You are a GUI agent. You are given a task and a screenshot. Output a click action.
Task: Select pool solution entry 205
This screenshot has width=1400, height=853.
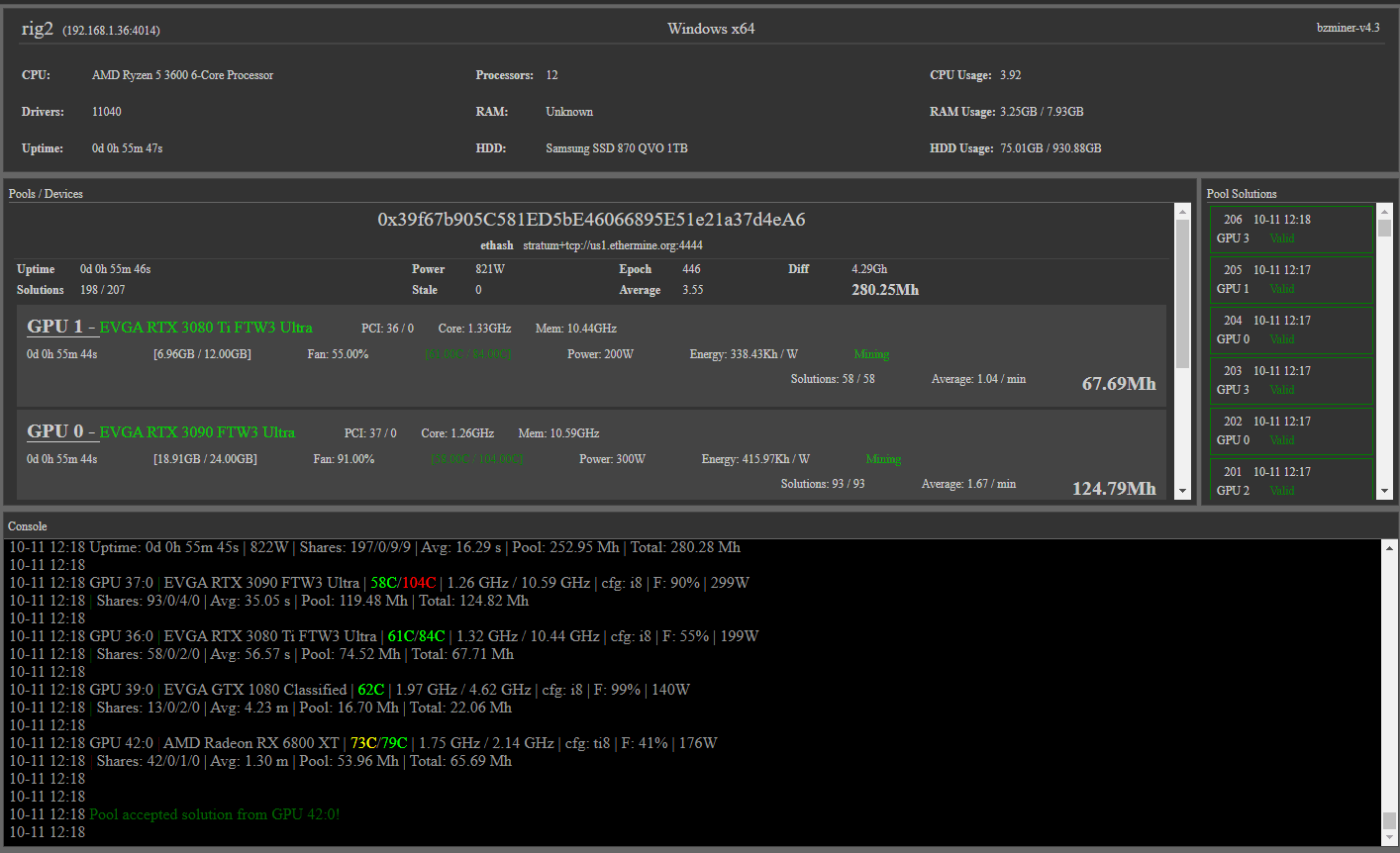1291,279
